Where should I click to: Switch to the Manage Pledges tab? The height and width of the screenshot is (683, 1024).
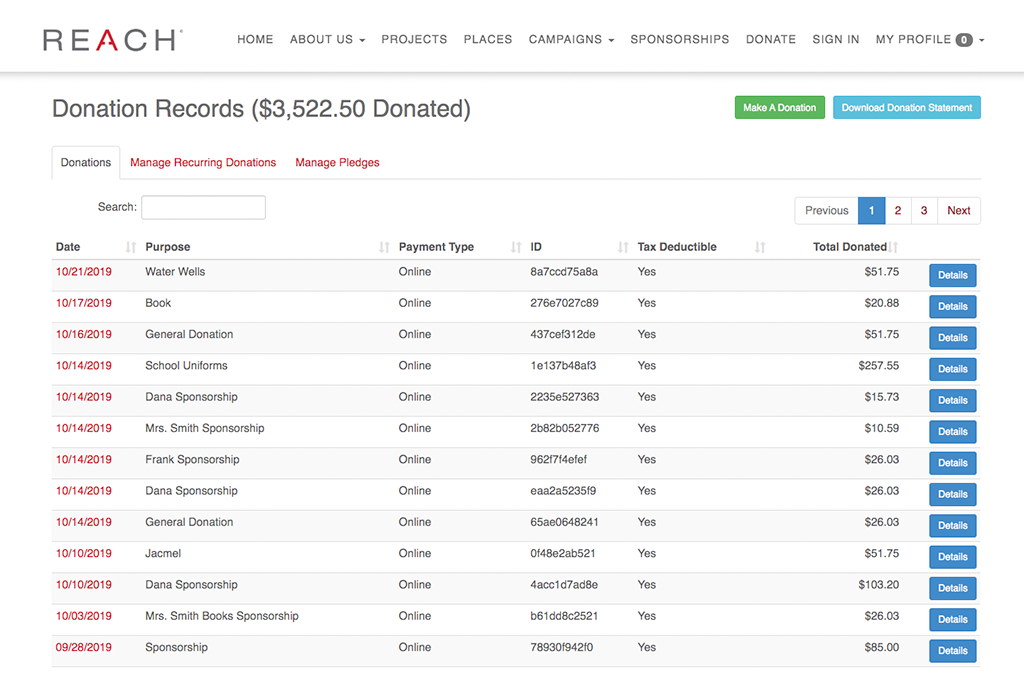tap(337, 162)
